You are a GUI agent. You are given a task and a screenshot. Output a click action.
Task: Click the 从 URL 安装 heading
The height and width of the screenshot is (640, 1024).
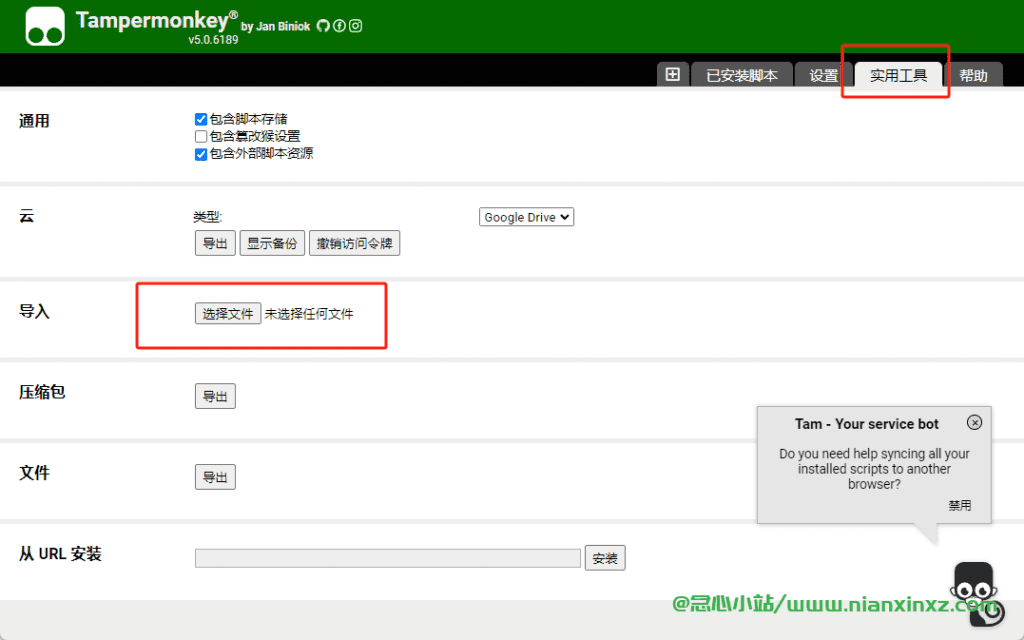point(60,554)
